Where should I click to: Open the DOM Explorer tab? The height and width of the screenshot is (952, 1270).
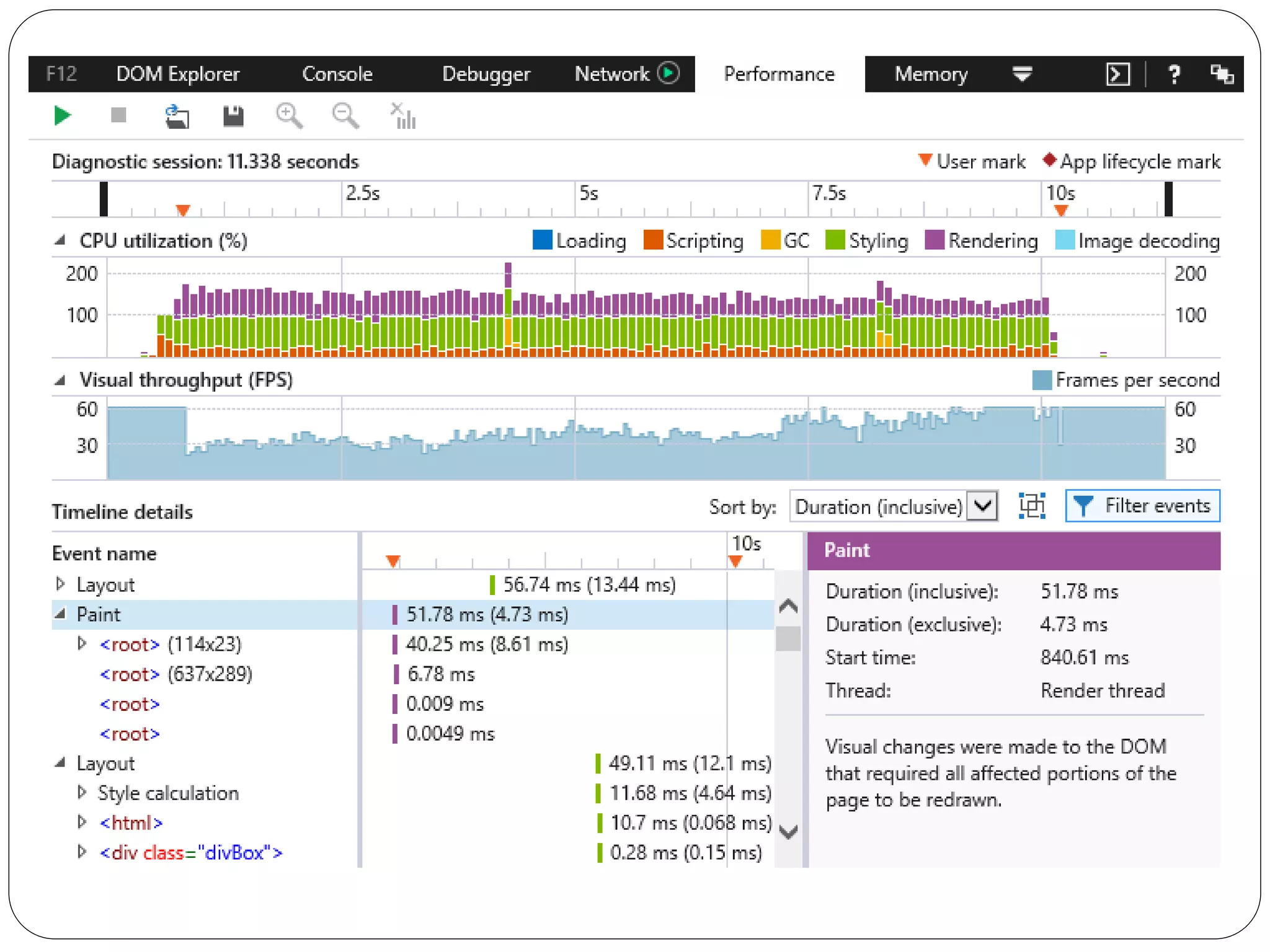click(x=177, y=74)
